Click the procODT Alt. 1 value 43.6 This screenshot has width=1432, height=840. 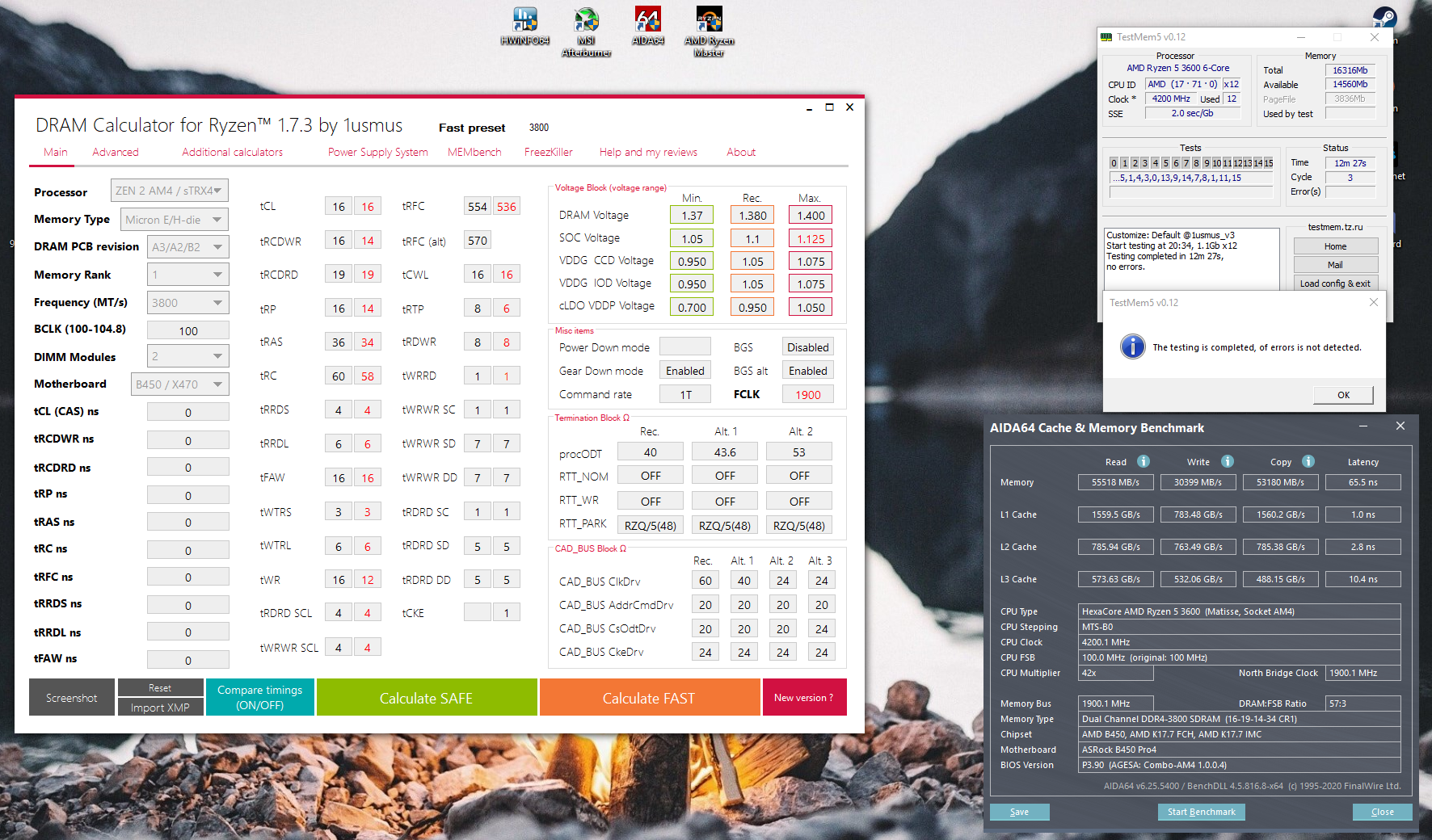[725, 452]
